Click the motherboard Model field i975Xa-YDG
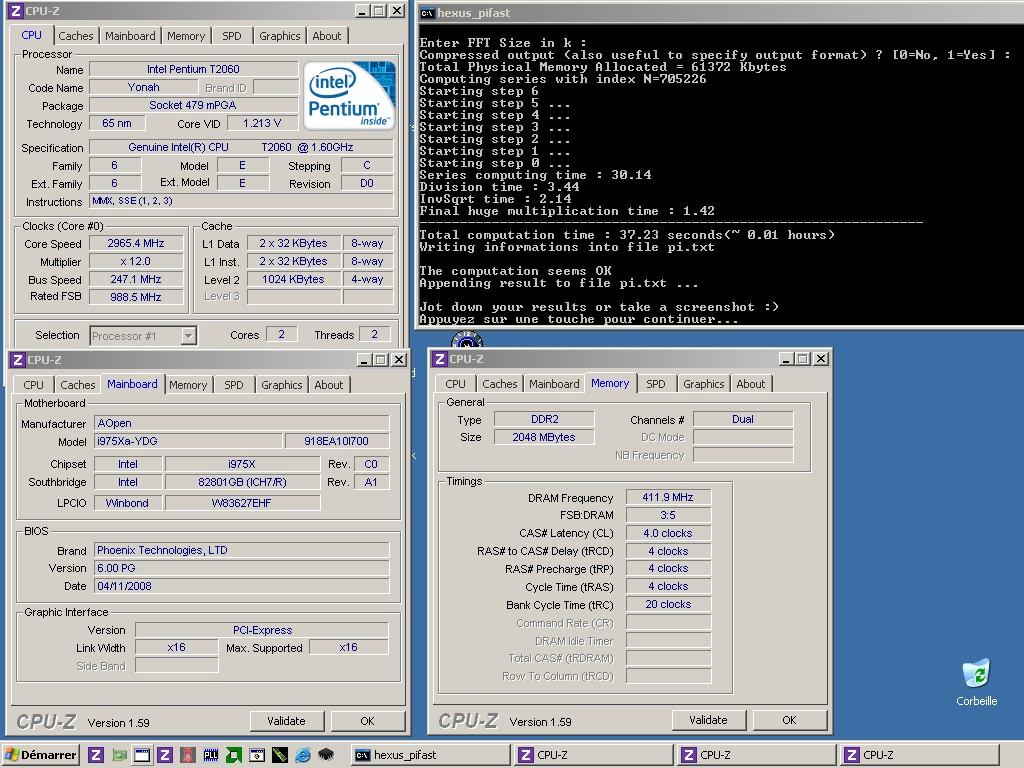 coord(189,441)
